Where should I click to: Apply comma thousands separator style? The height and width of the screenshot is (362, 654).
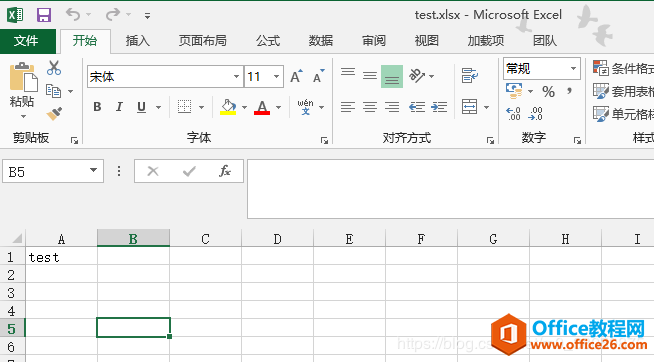tap(570, 92)
